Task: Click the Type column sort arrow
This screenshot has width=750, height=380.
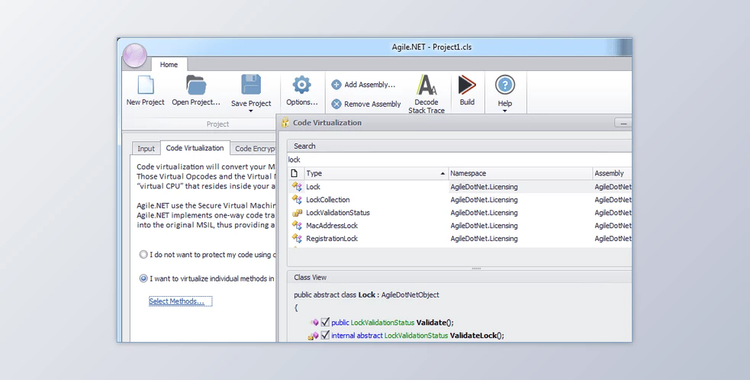Action: [x=442, y=174]
